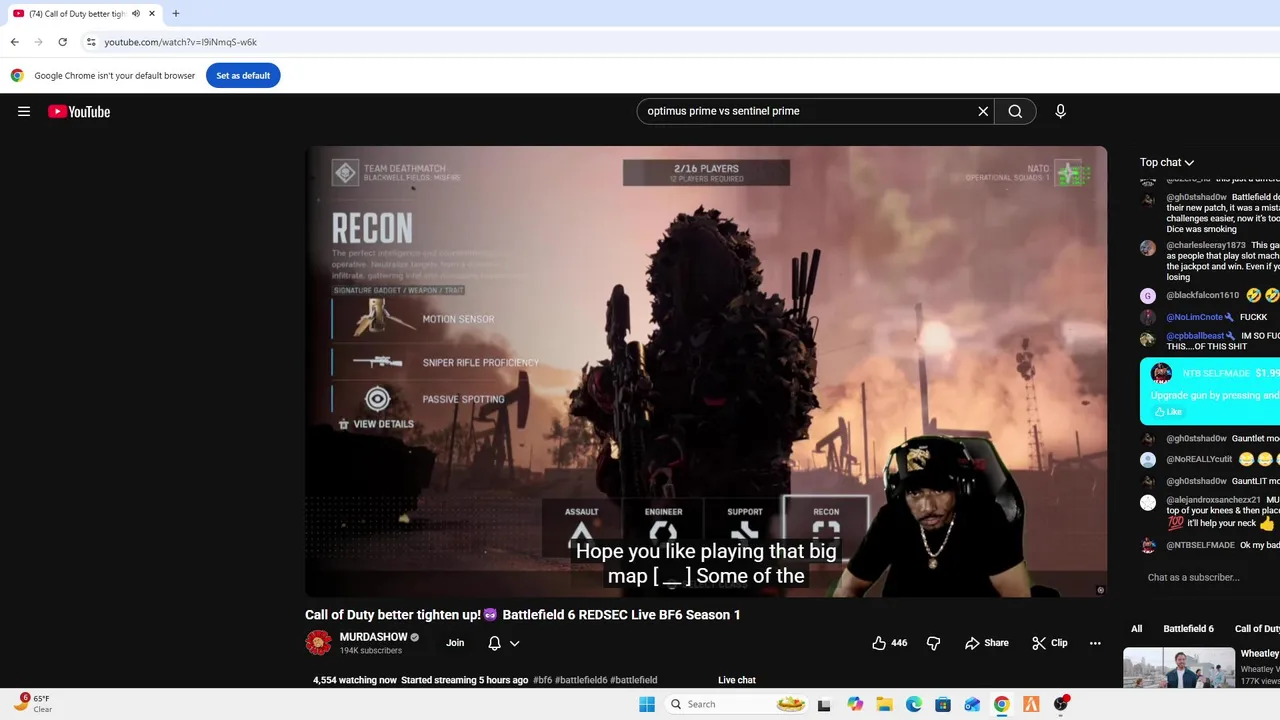
Task: Open the orange app on the taskbar
Action: [x=1031, y=704]
